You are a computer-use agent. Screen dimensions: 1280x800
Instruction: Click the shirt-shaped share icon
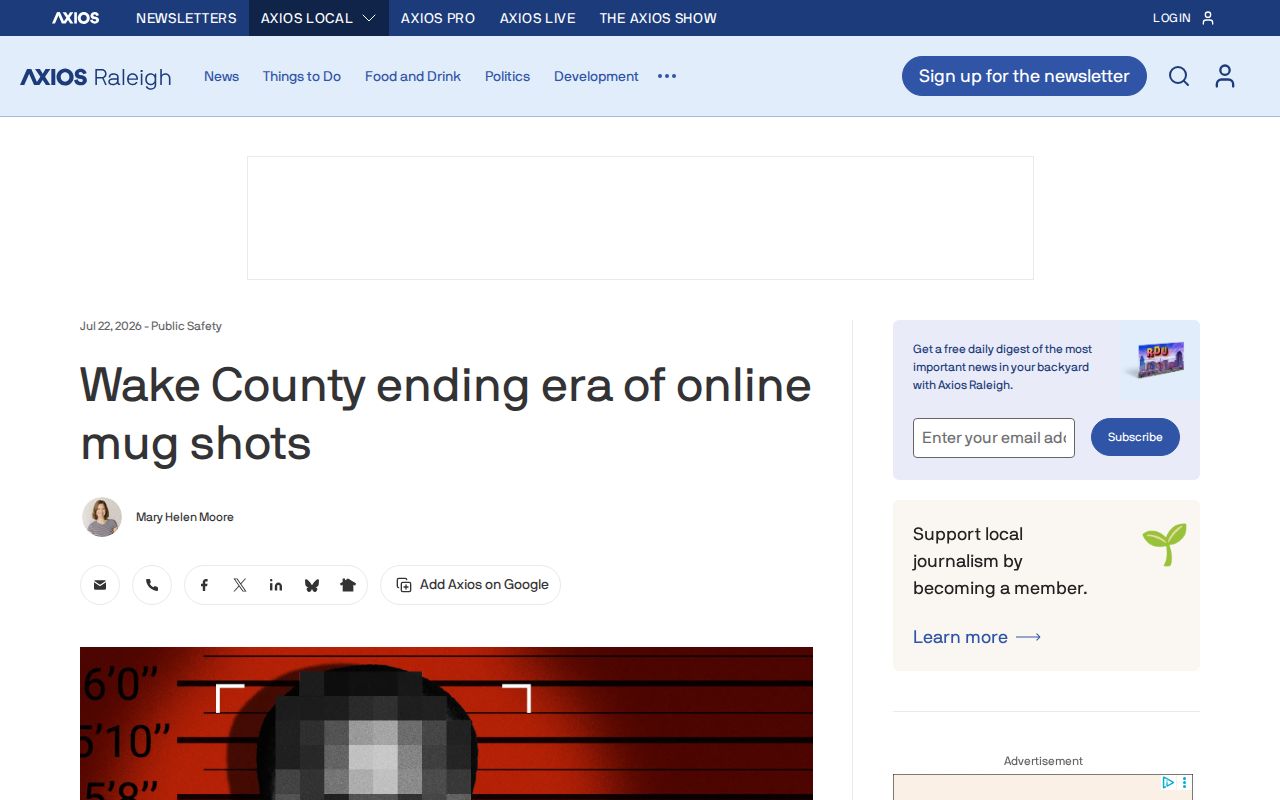[348, 585]
